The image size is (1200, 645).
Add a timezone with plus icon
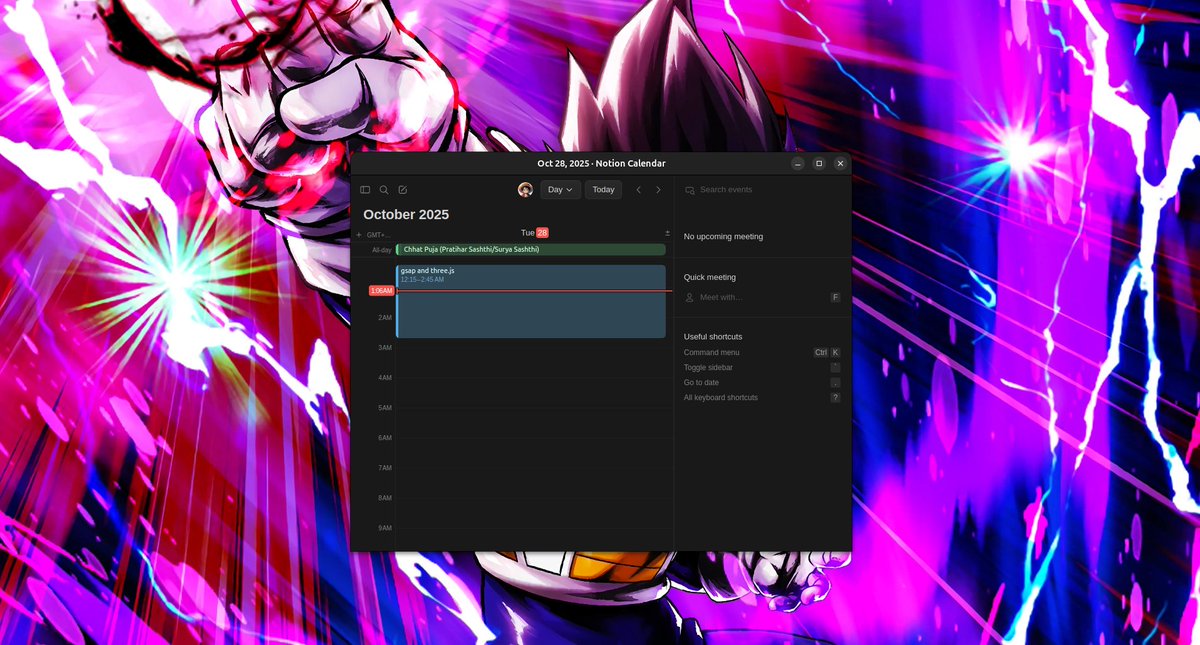click(359, 235)
